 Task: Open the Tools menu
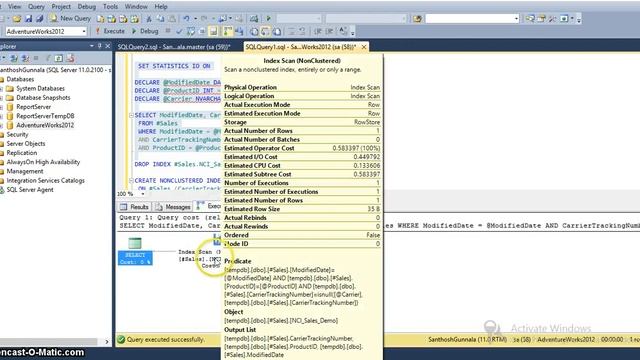110,7
